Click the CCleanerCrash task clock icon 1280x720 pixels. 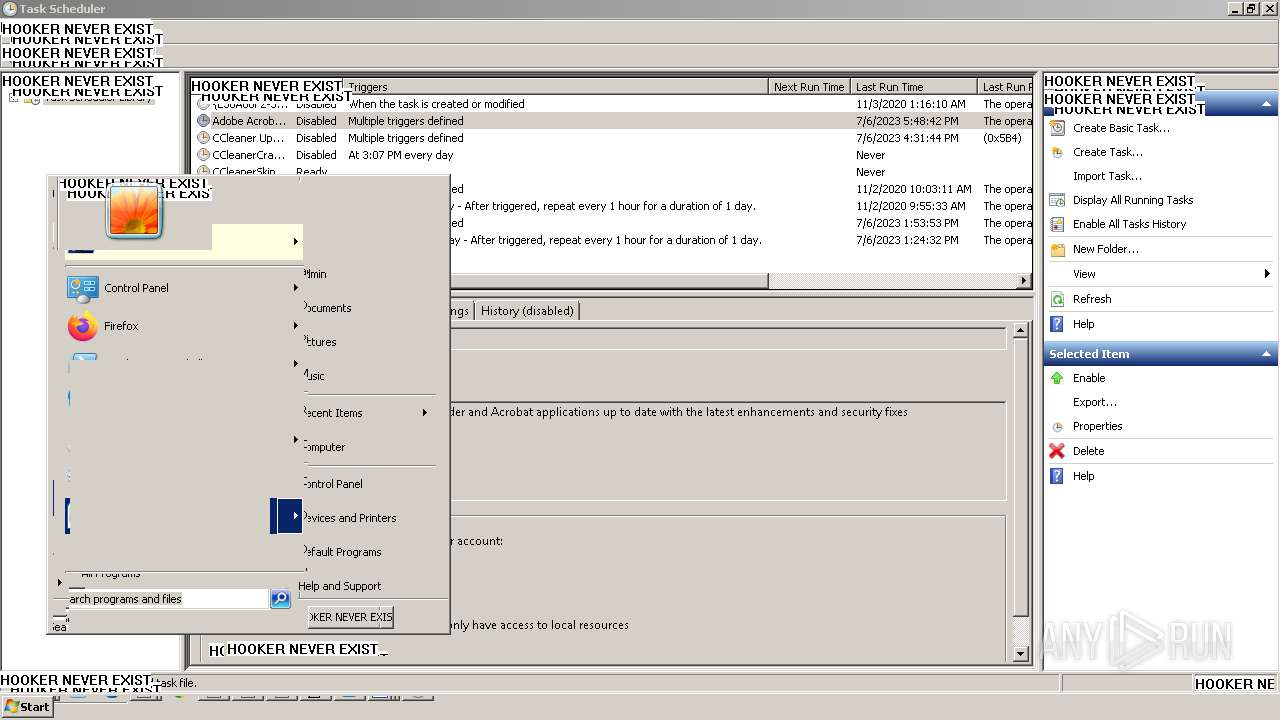(x=203, y=155)
